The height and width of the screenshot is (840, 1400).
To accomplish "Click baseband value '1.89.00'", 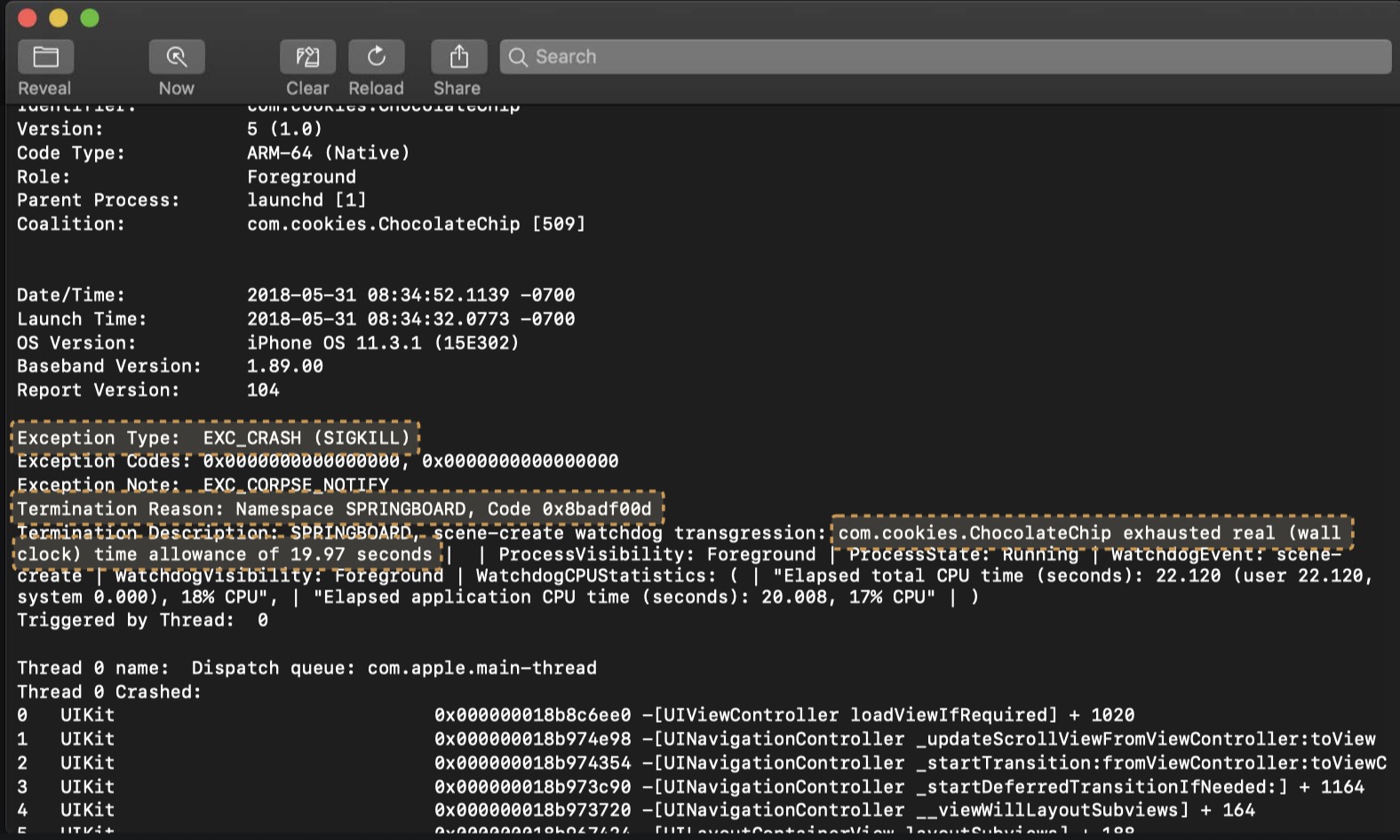I will coord(285,366).
